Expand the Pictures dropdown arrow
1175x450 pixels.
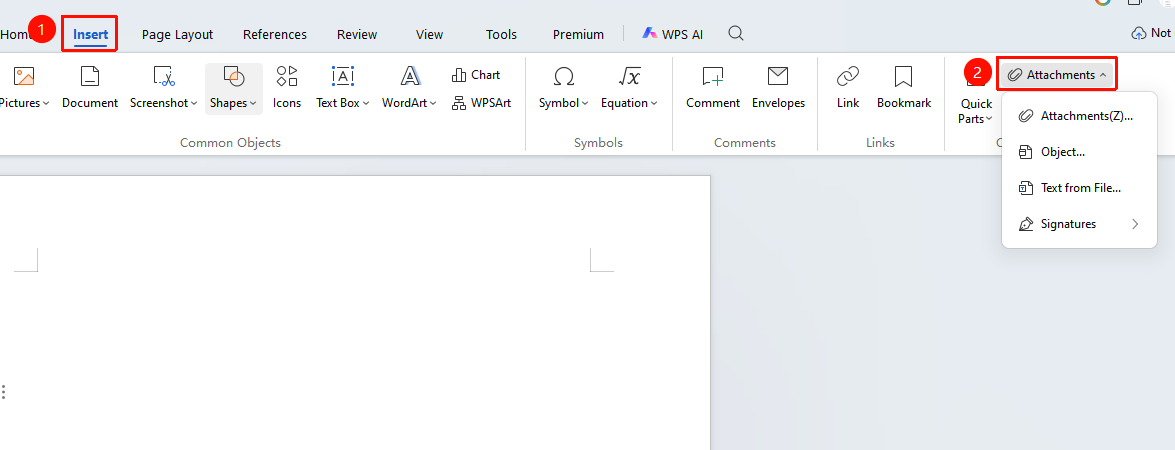46,103
